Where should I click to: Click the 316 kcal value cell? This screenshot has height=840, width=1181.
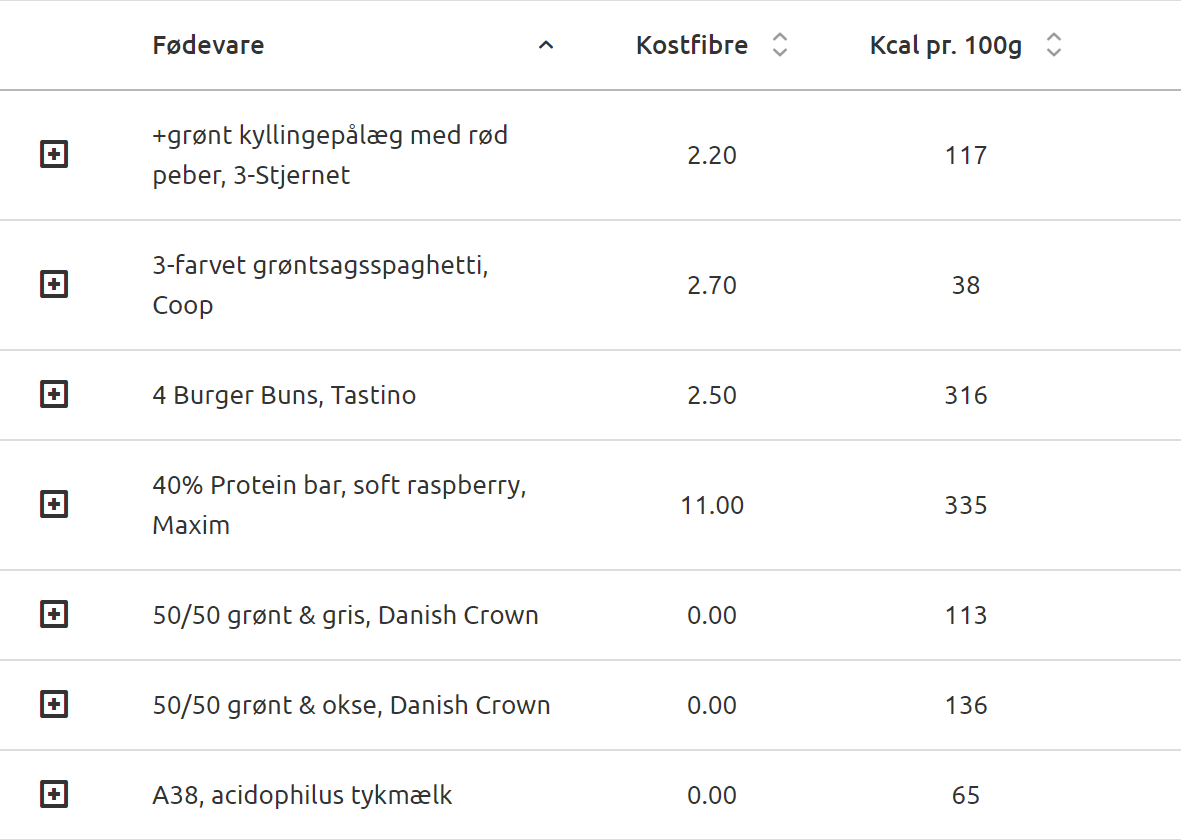966,395
